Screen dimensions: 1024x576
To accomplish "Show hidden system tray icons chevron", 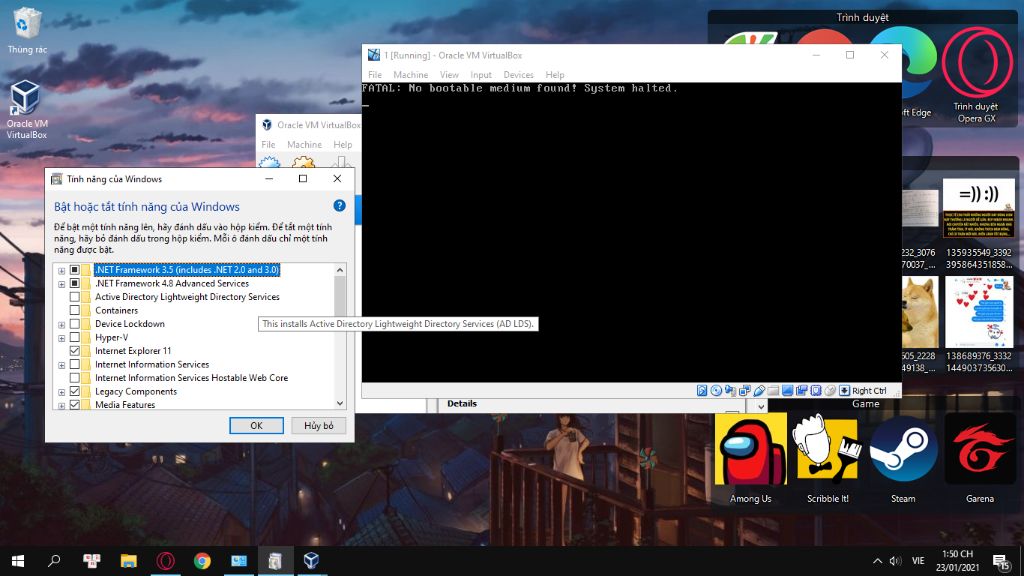I will tap(877, 561).
